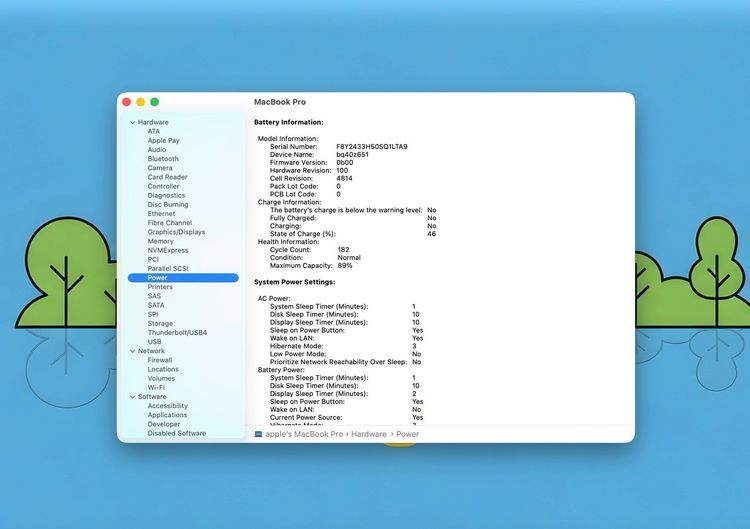750x529 pixels.
Task: Collapse the Network section disclosure arrow
Action: point(132,351)
